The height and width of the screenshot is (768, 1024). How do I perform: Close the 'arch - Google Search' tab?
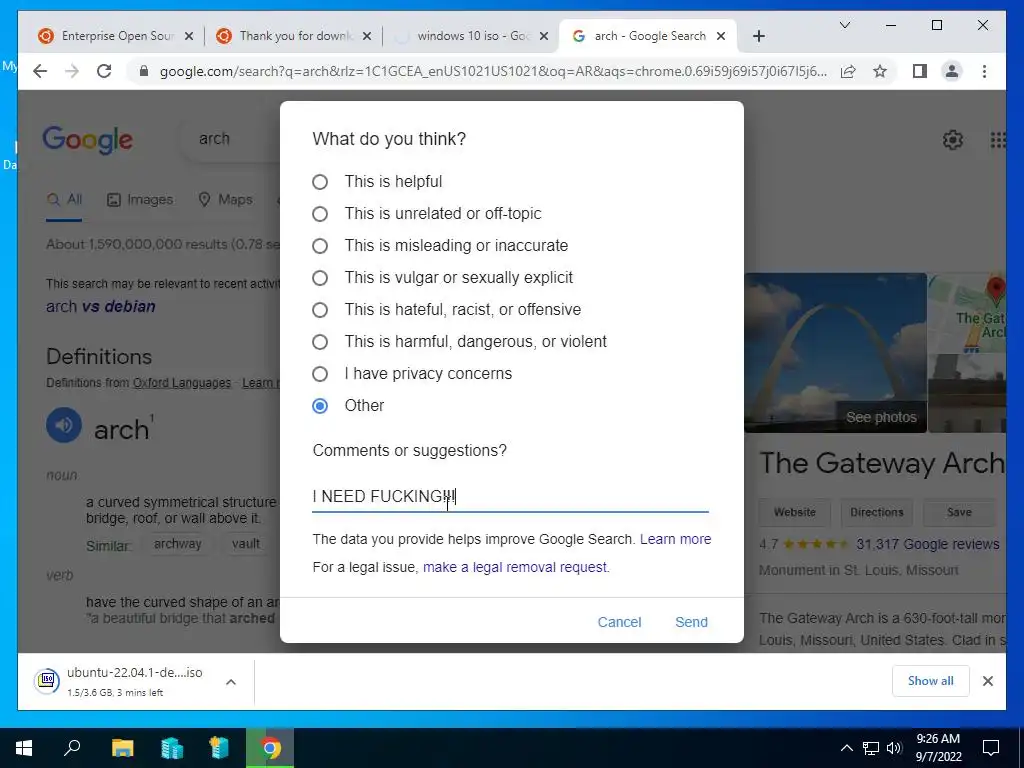pos(721,36)
